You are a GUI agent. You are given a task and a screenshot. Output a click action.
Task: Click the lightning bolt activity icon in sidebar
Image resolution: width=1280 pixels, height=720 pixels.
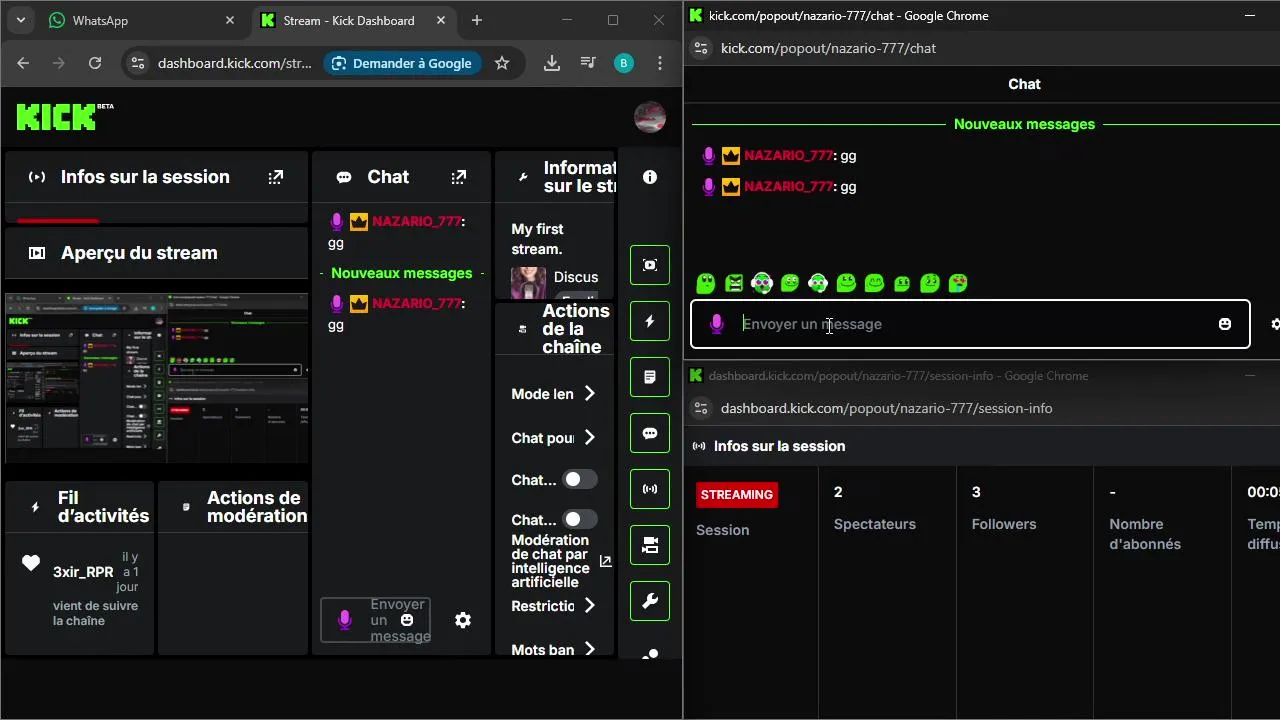point(650,321)
